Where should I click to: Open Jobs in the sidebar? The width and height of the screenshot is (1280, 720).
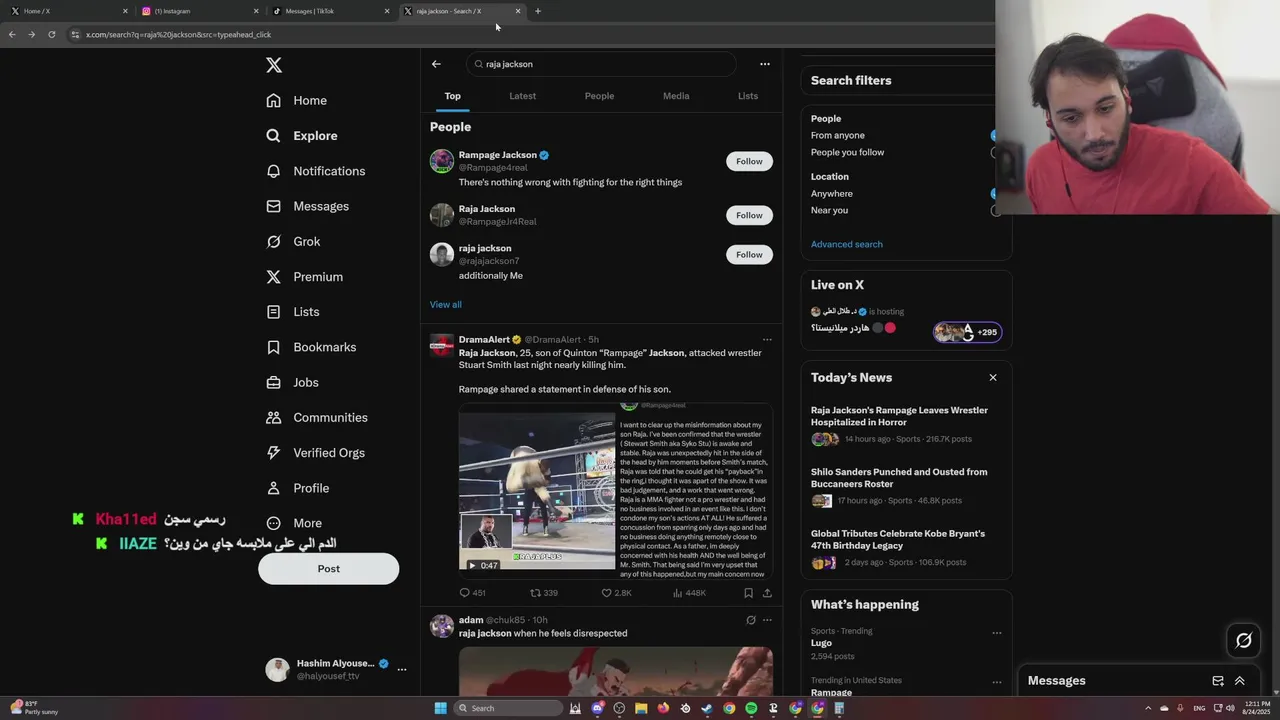coord(293,382)
